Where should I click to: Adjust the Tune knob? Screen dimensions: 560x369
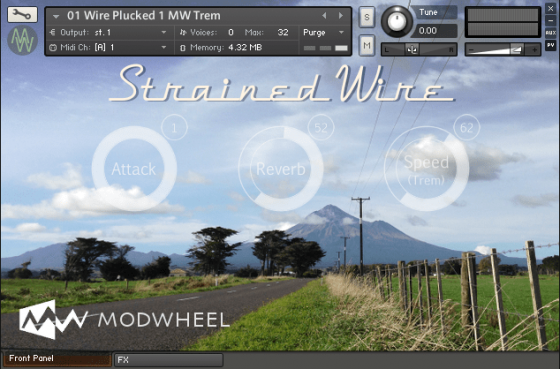pyautogui.click(x=397, y=21)
